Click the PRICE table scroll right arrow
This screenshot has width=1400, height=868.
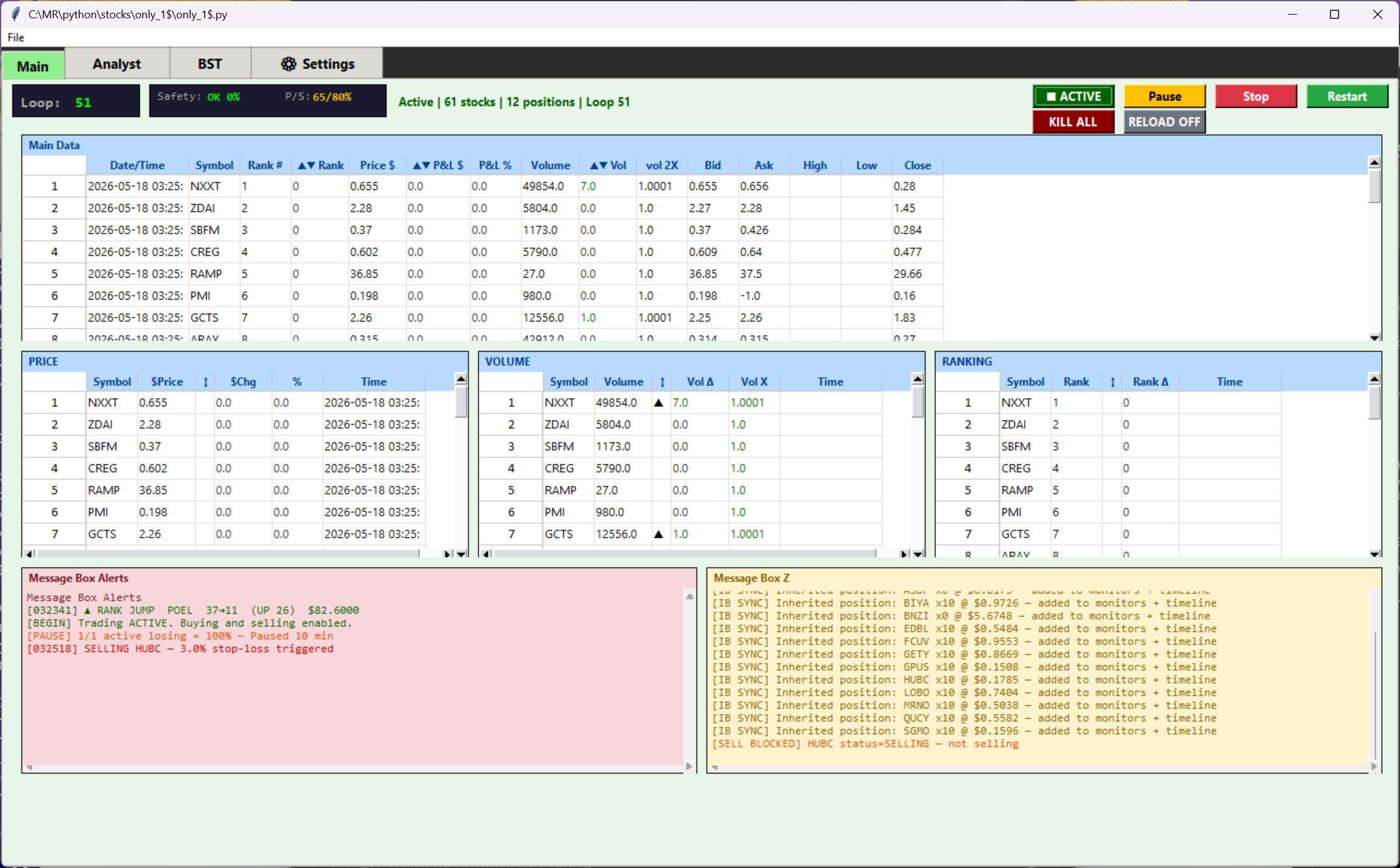[x=448, y=553]
